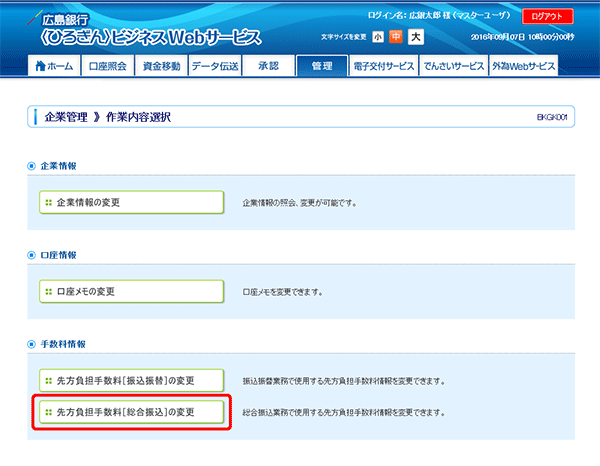Open the 口座照会 tab
The height and width of the screenshot is (466, 600).
pyautogui.click(x=108, y=66)
